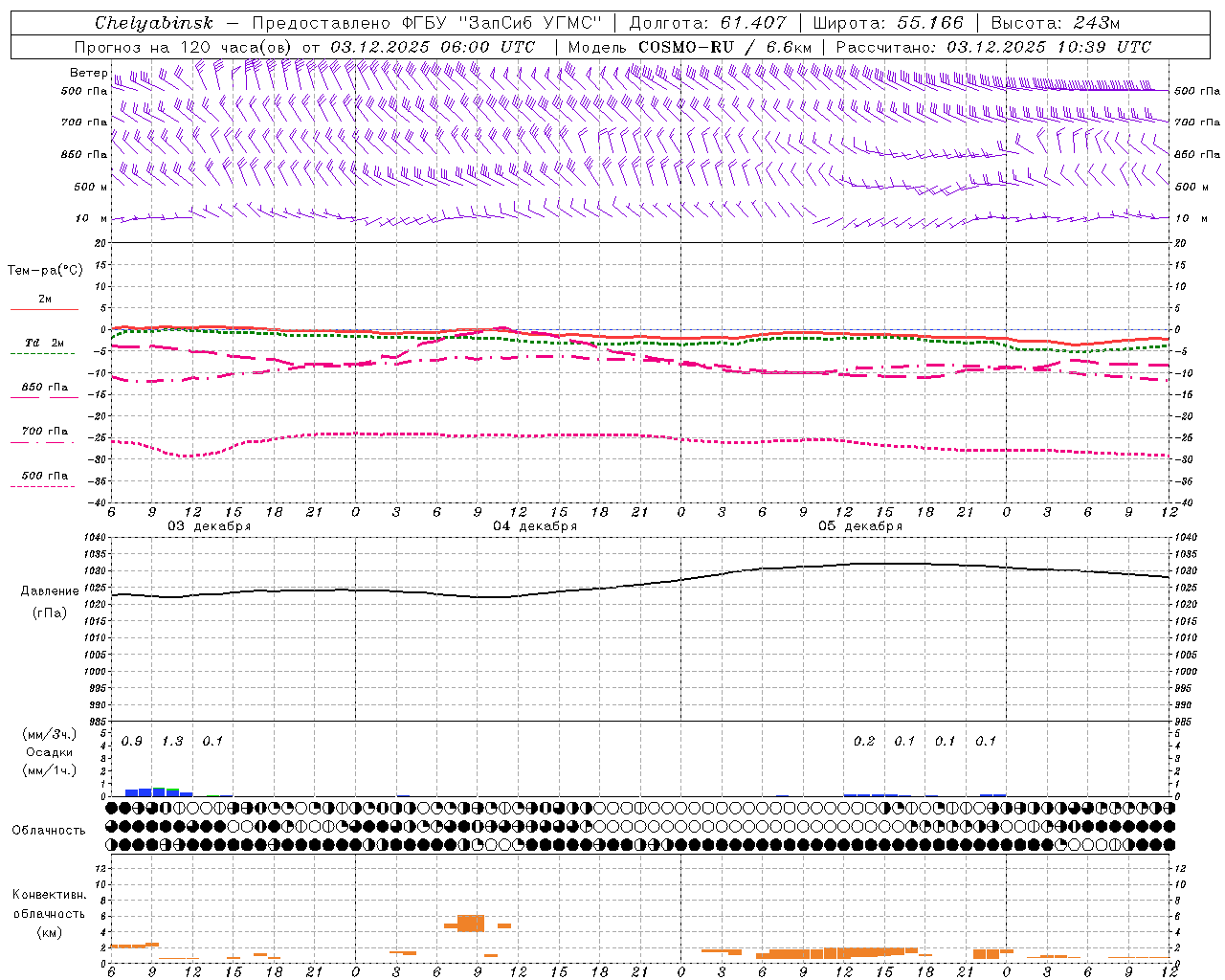Click the Chelyabinsk station title

point(153,23)
